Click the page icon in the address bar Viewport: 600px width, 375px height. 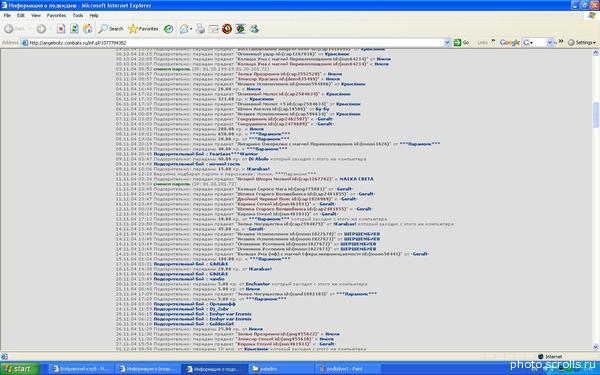point(25,43)
